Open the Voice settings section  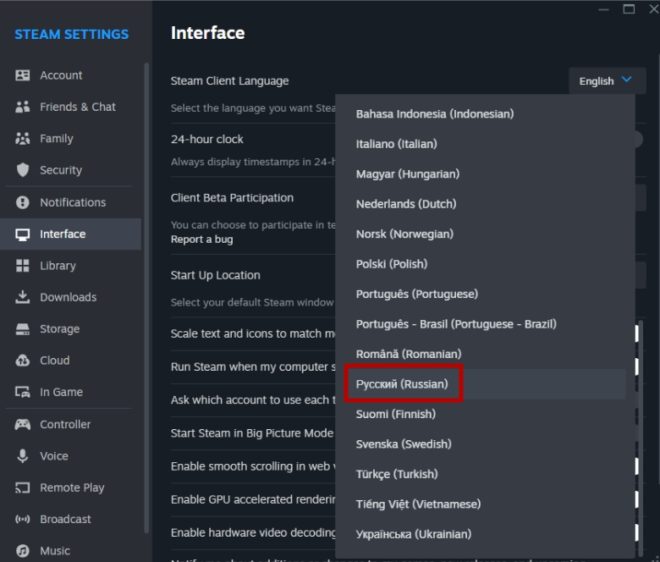coord(71,456)
